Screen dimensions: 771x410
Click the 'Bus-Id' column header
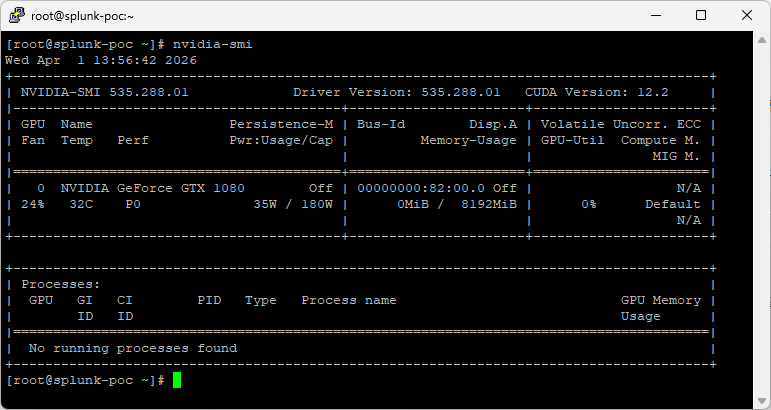tap(381, 124)
